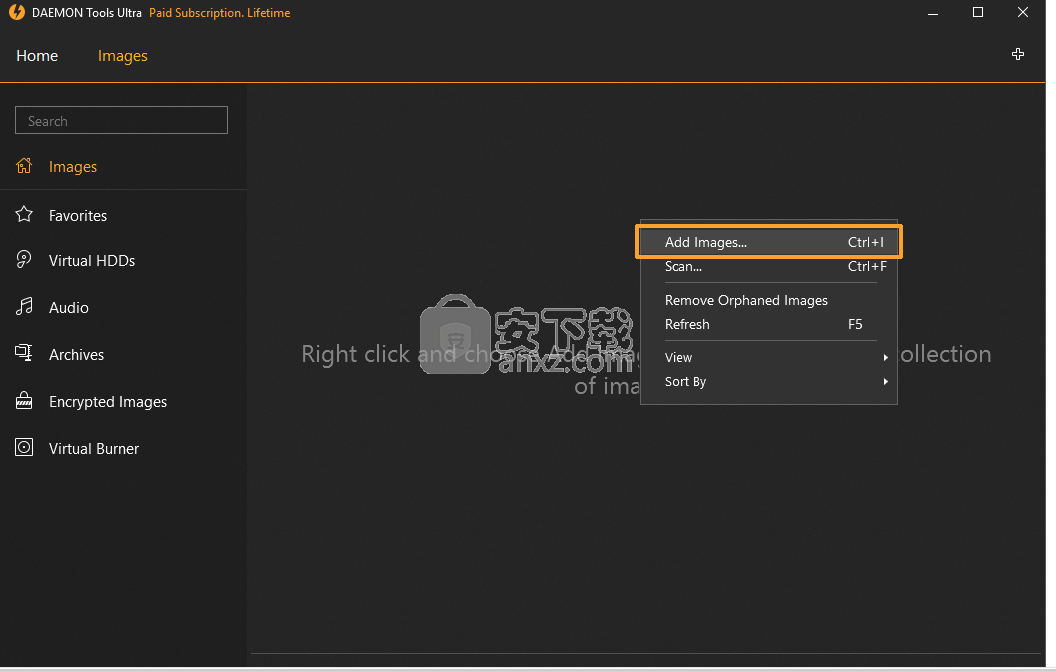This screenshot has width=1056, height=671.
Task: Click the Sort By submenu arrow
Action: [886, 382]
